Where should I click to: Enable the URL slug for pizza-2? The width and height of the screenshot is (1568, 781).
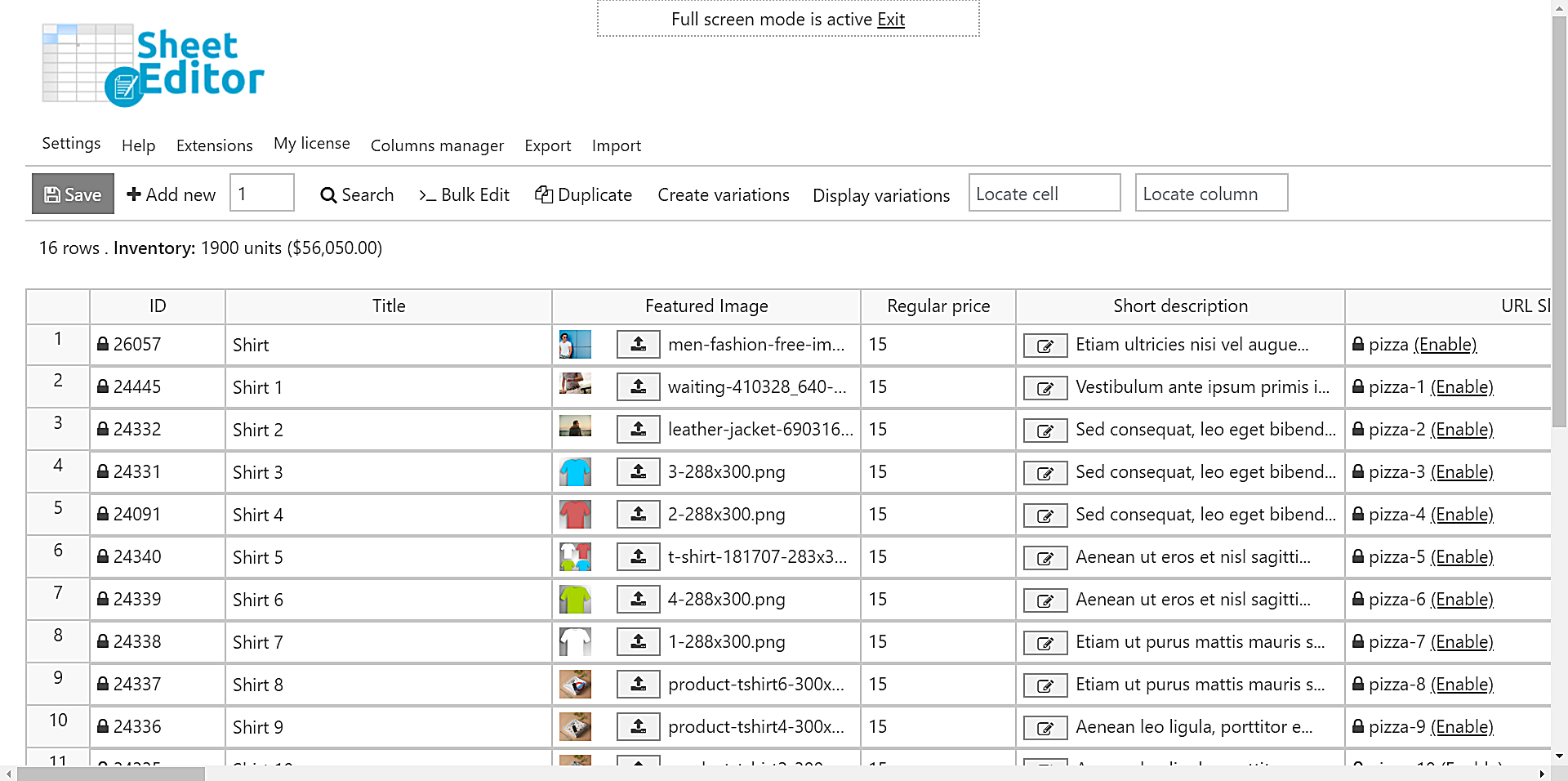pyautogui.click(x=1461, y=429)
